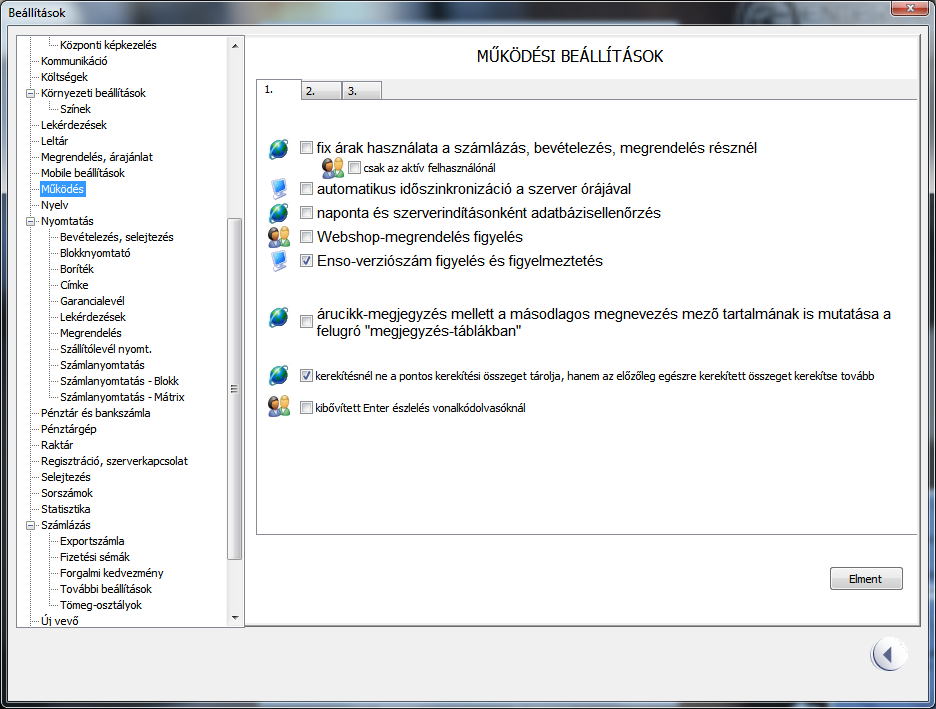This screenshot has width=936, height=709.
Task: Enable kibővített Enter észlelés vonalkódolvasóknál
Action: 306,408
